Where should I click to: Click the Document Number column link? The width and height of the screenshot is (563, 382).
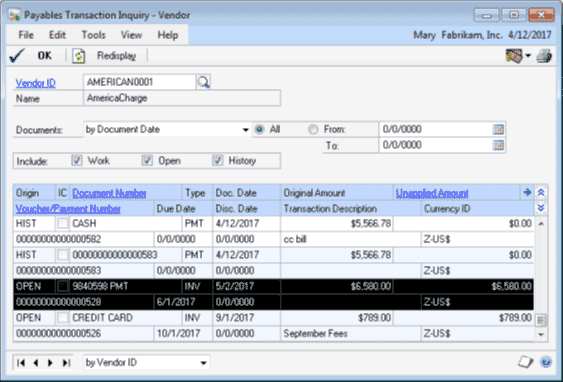109,193
